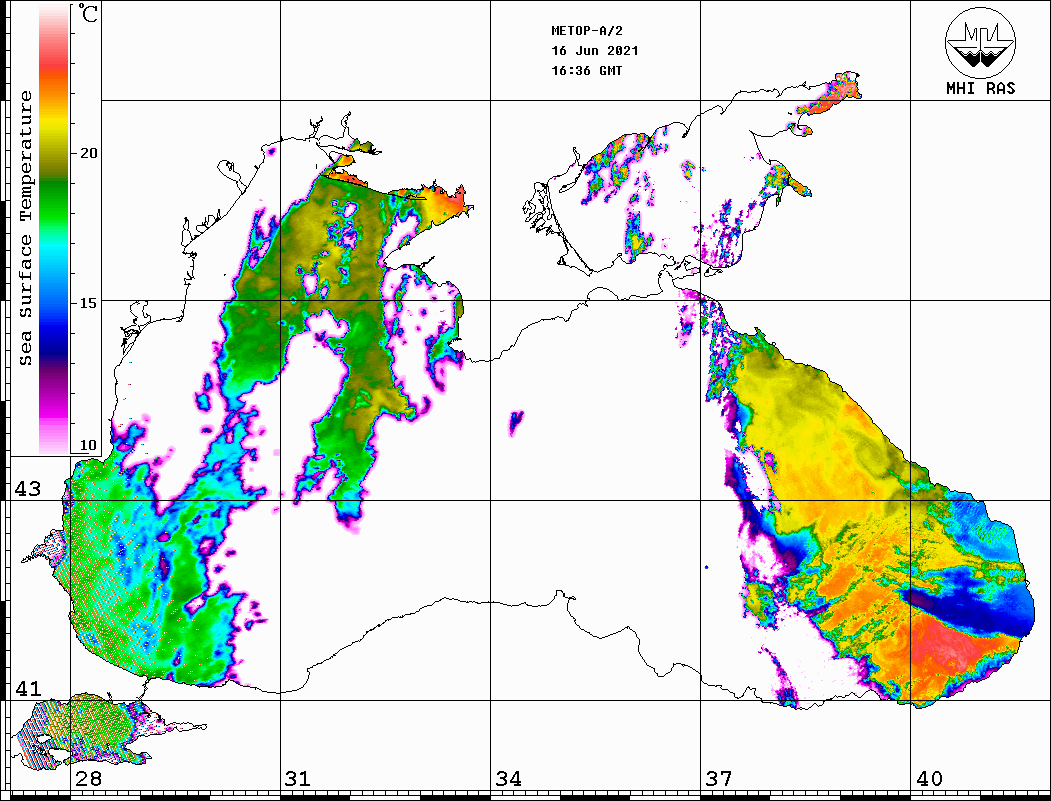Click the longitude label '37'
The height and width of the screenshot is (801, 1051).
tap(719, 779)
